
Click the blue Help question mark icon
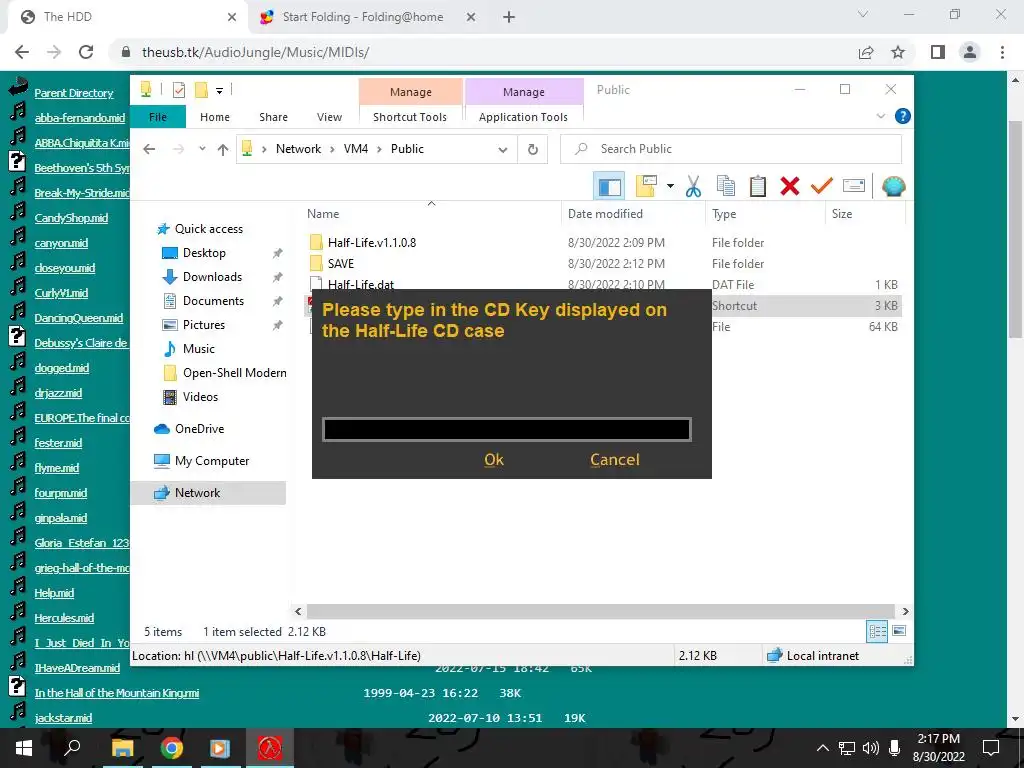point(903,116)
